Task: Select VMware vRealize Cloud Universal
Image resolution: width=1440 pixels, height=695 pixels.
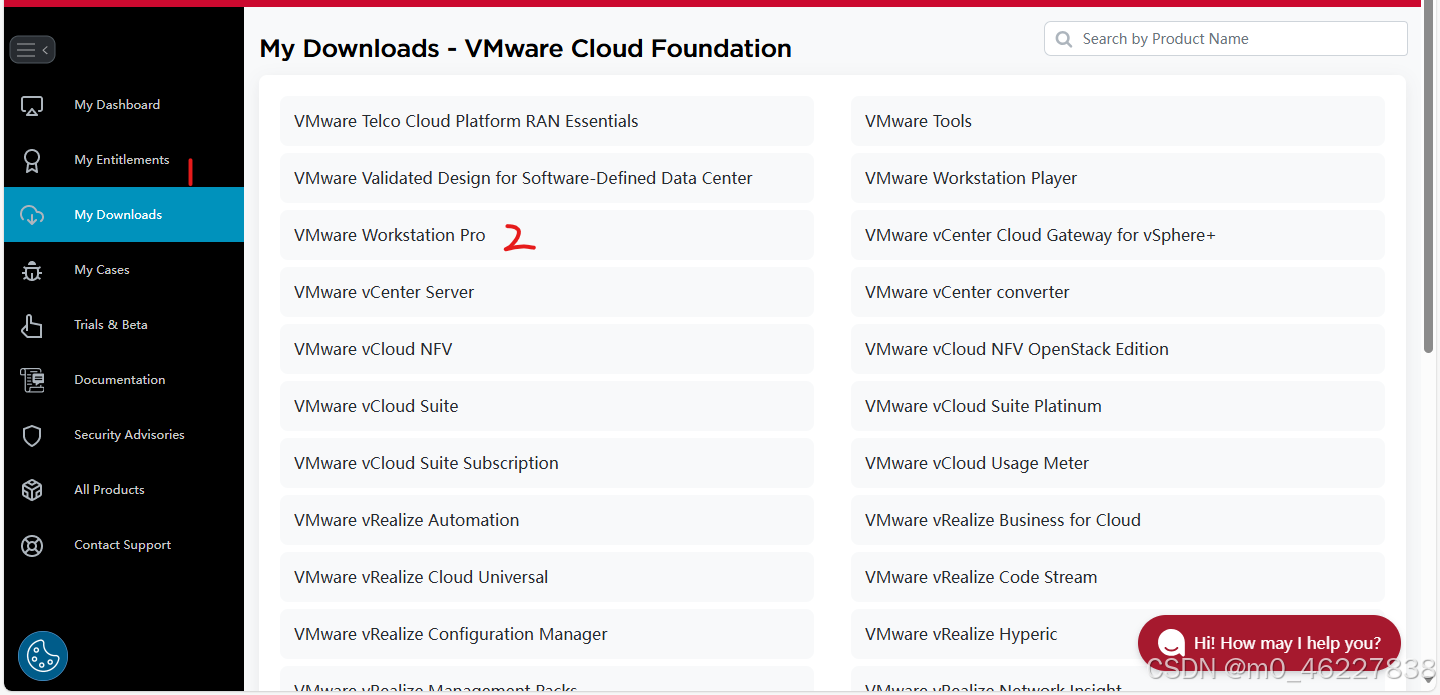Action: (547, 577)
